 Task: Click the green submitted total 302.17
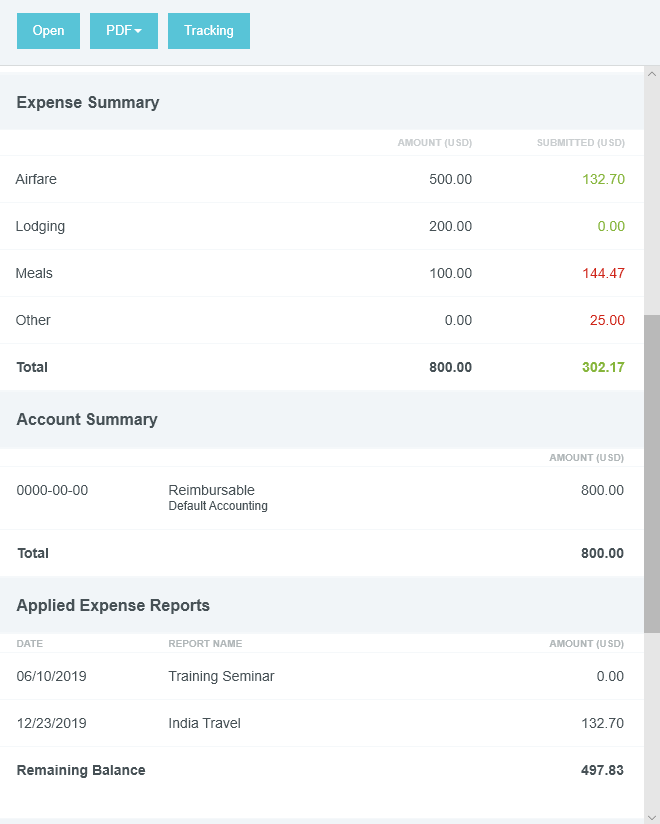[603, 368]
